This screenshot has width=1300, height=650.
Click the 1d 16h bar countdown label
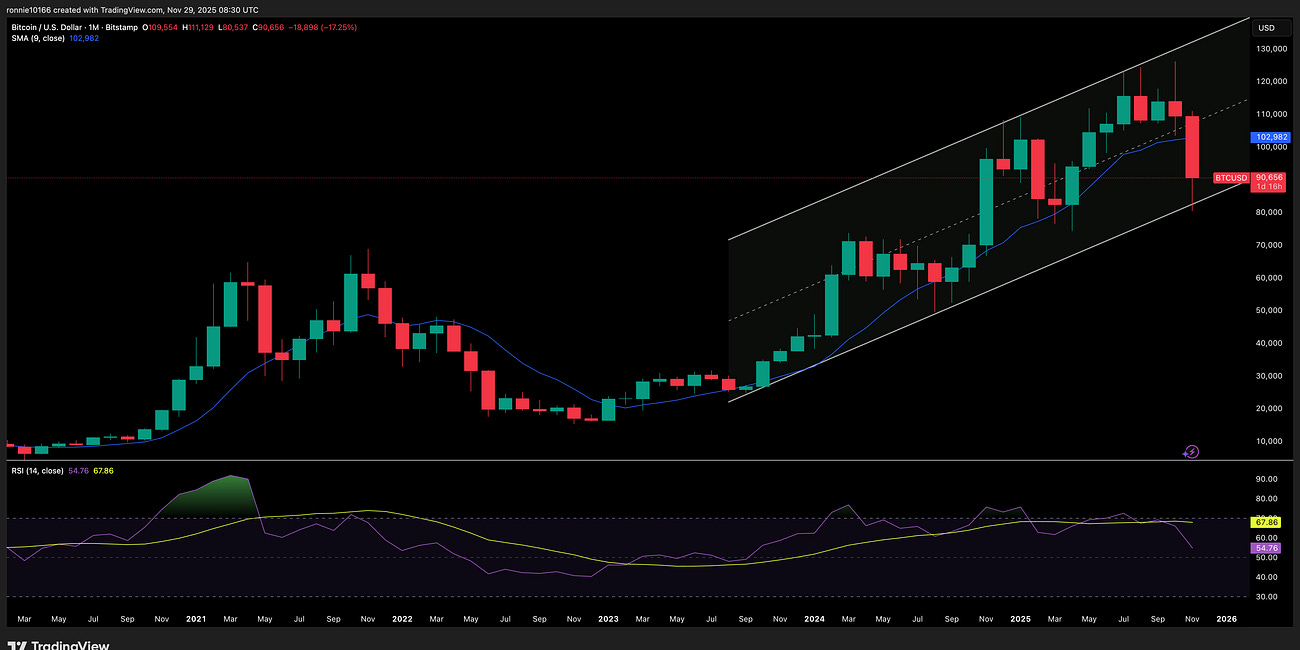click(x=1268, y=185)
